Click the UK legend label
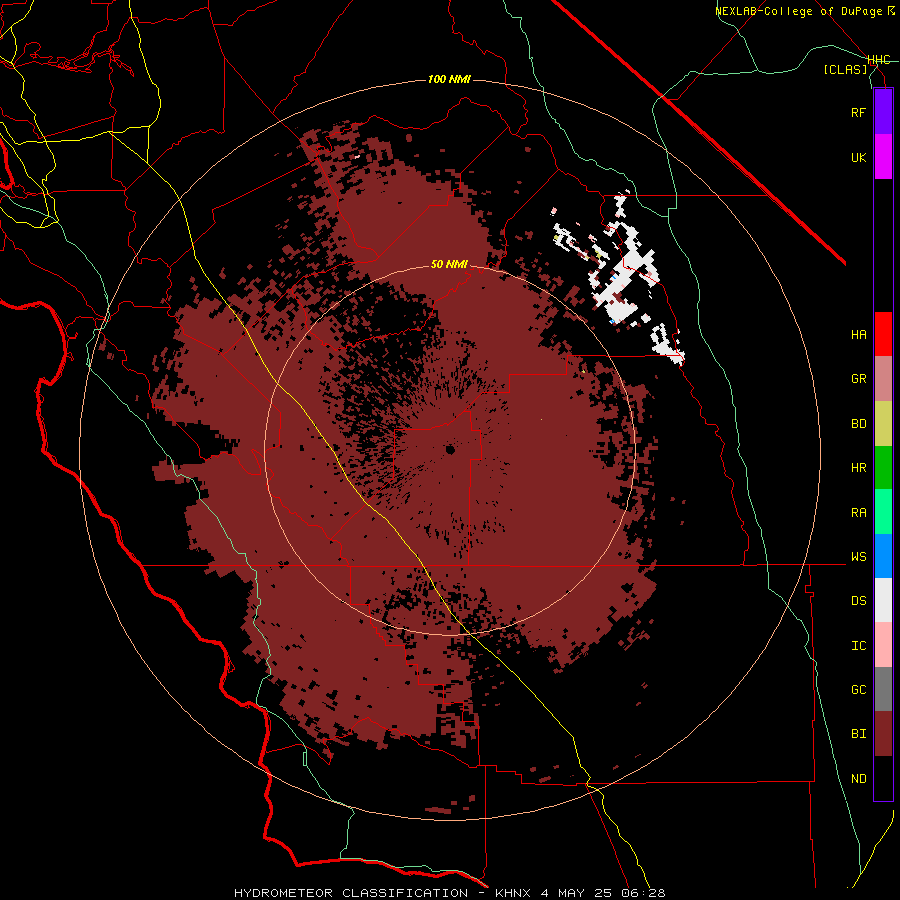Screen dimensions: 900x900 coord(858,158)
